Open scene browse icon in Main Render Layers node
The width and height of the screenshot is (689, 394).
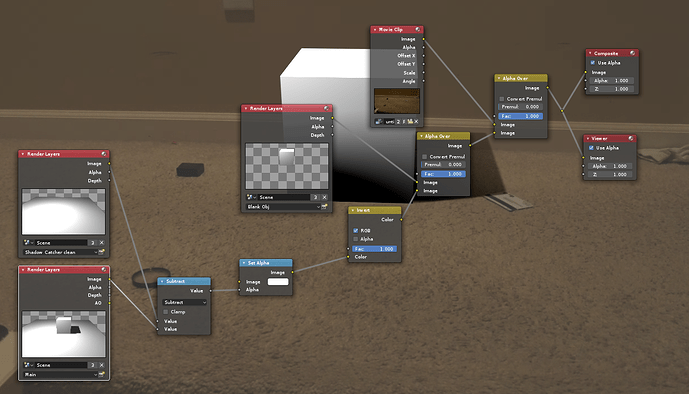[29, 365]
